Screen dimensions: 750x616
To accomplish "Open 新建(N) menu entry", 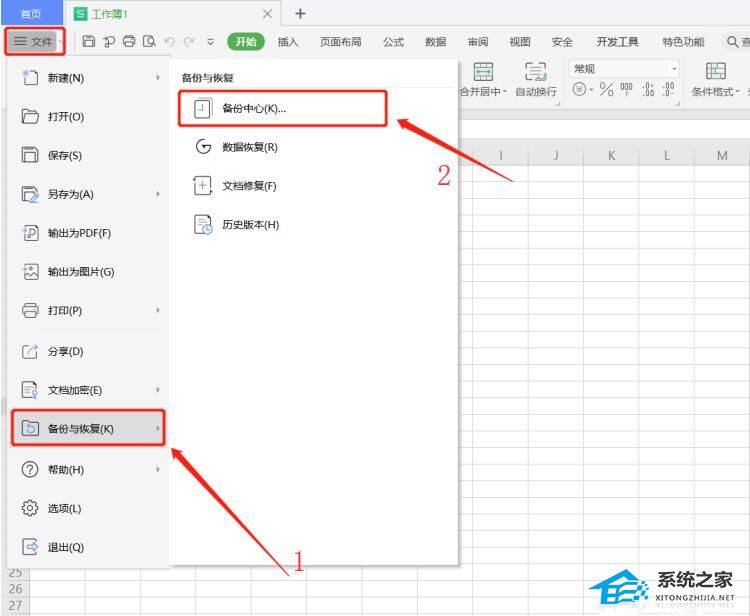I will click(88, 77).
